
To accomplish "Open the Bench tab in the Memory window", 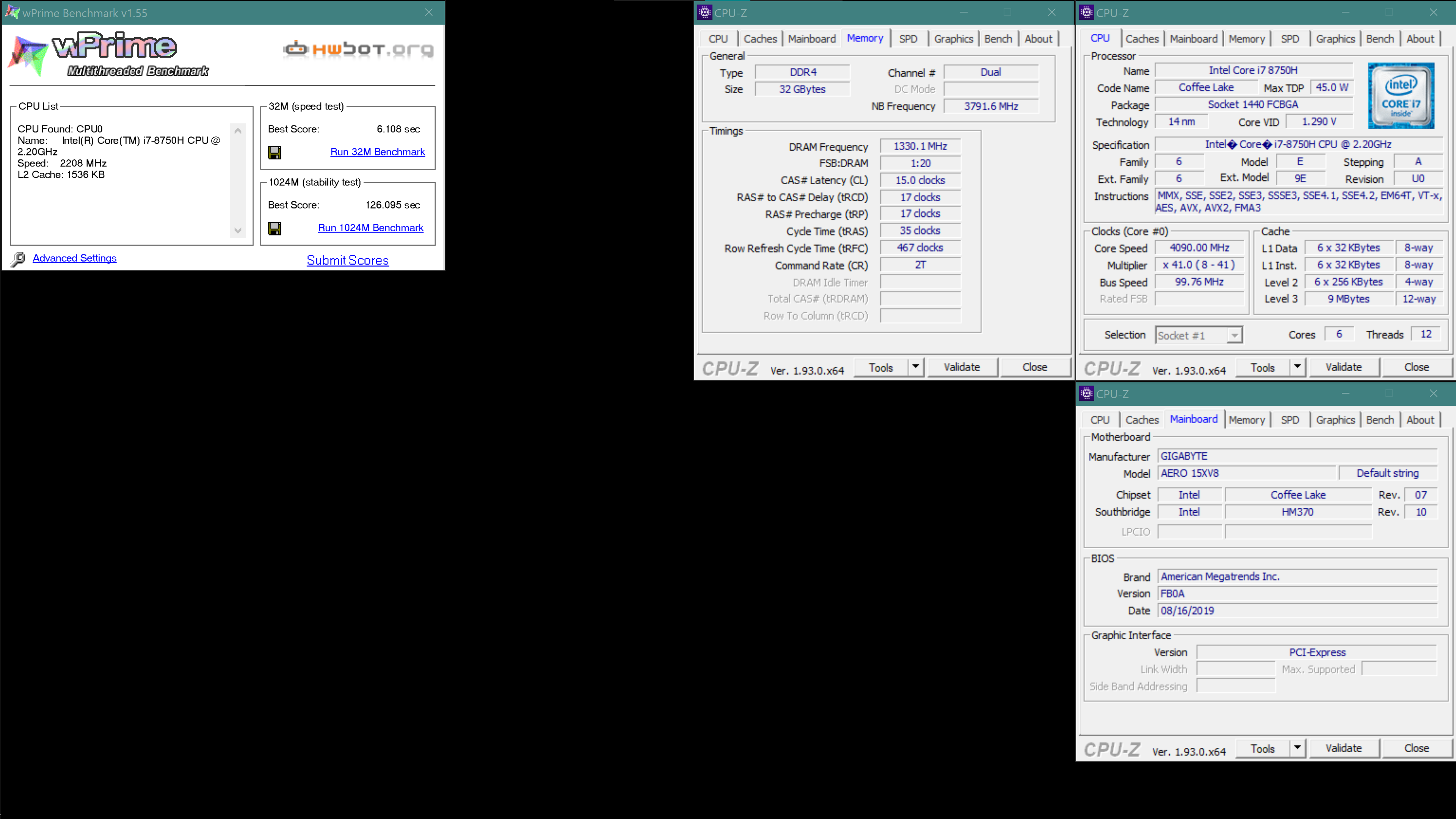I will pos(998,39).
